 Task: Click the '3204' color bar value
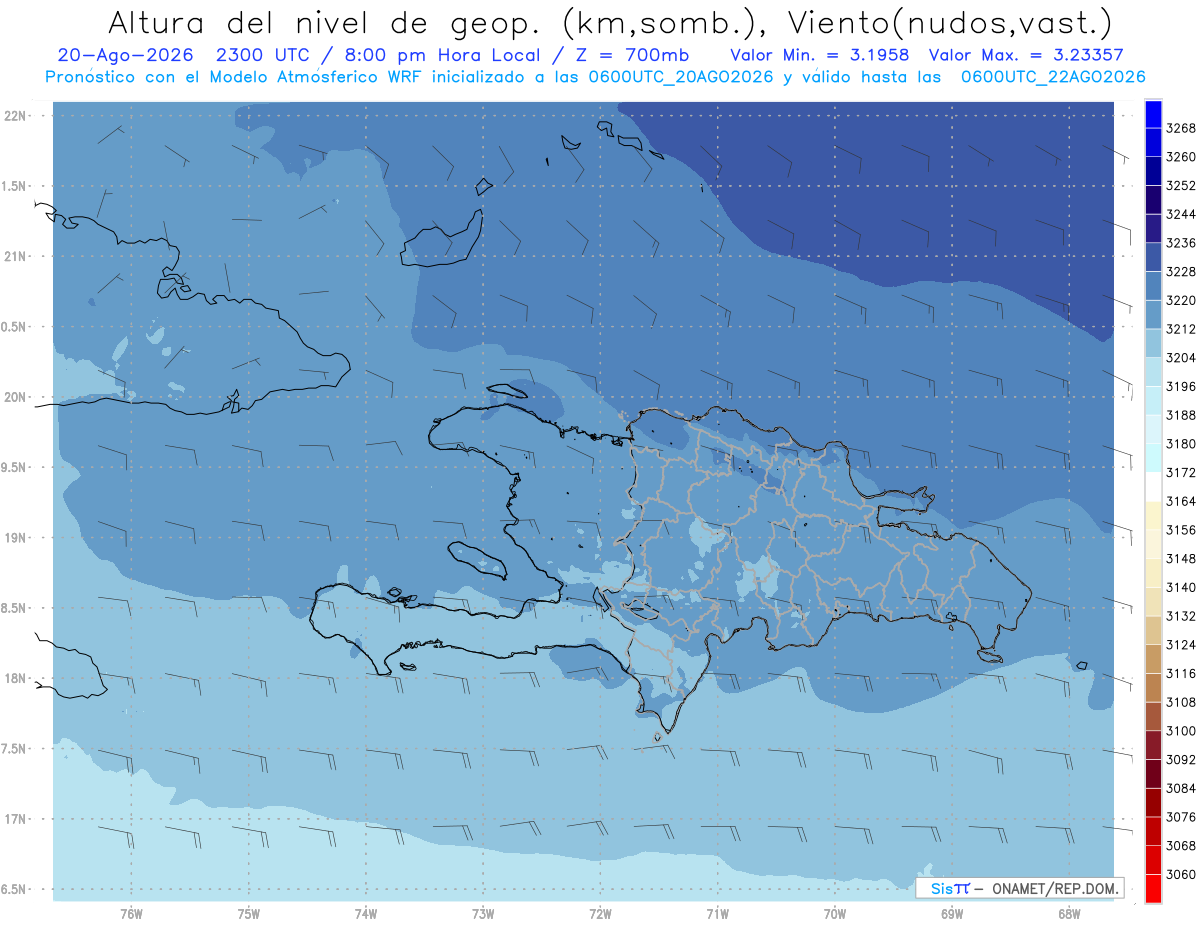(1181, 358)
